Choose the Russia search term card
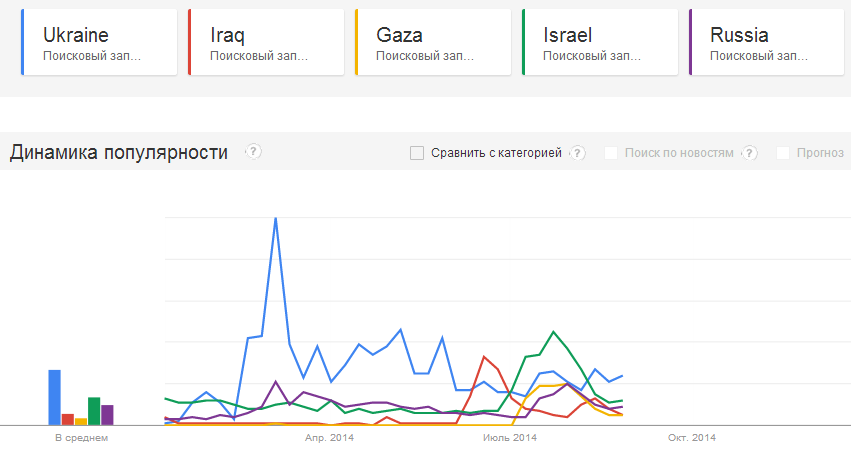This screenshot has height=449, width=851. [767, 42]
